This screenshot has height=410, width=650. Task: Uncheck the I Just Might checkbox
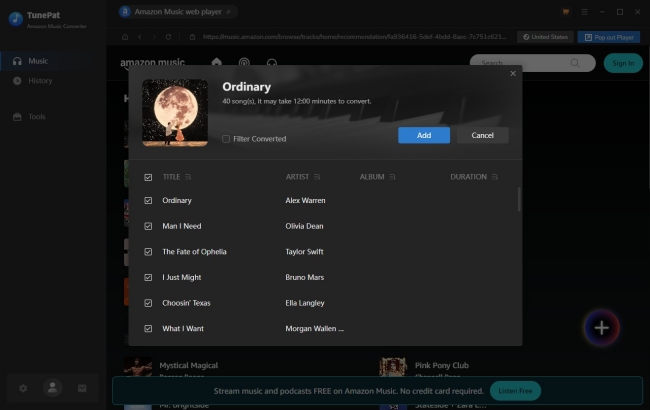coord(148,278)
